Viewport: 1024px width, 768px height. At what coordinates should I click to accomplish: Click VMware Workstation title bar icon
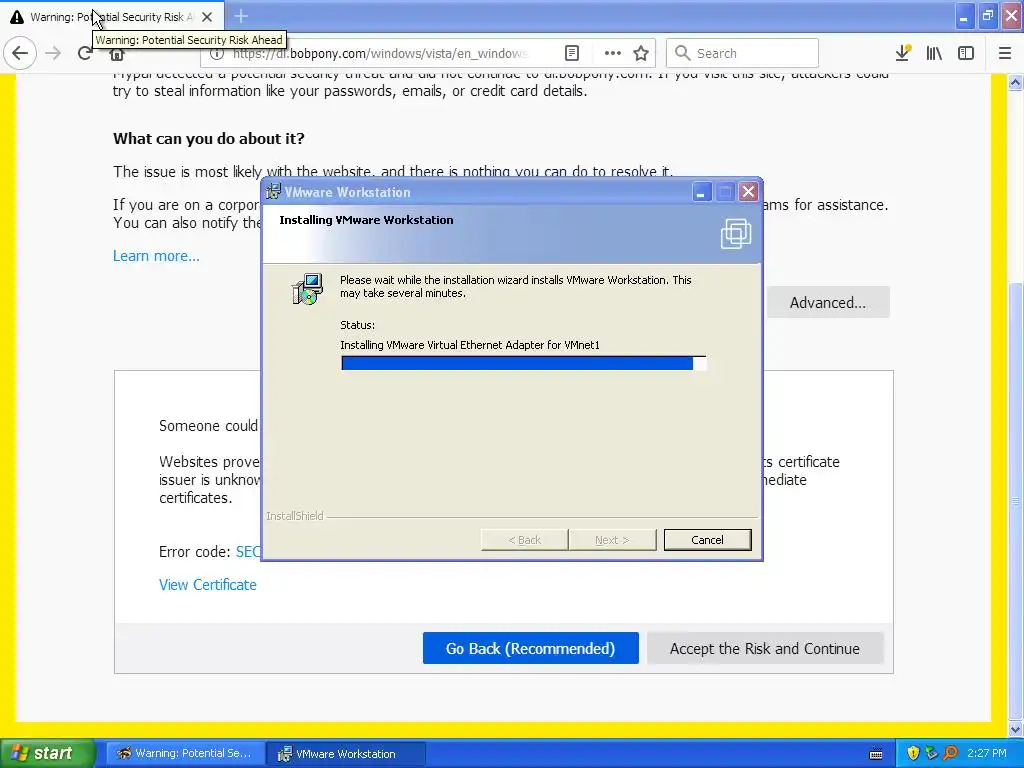[274, 191]
